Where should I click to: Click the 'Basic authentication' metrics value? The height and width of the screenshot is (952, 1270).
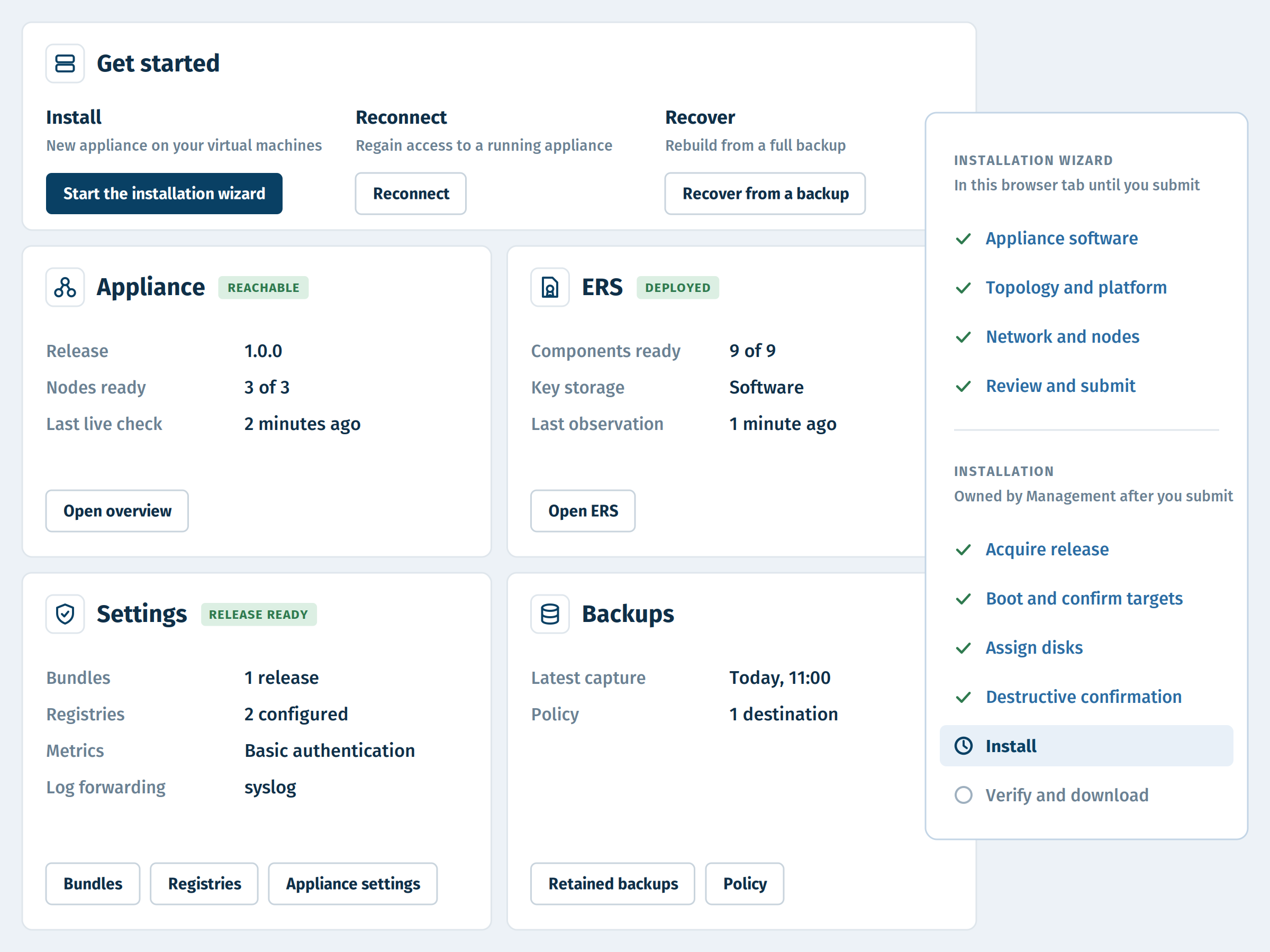pos(330,751)
